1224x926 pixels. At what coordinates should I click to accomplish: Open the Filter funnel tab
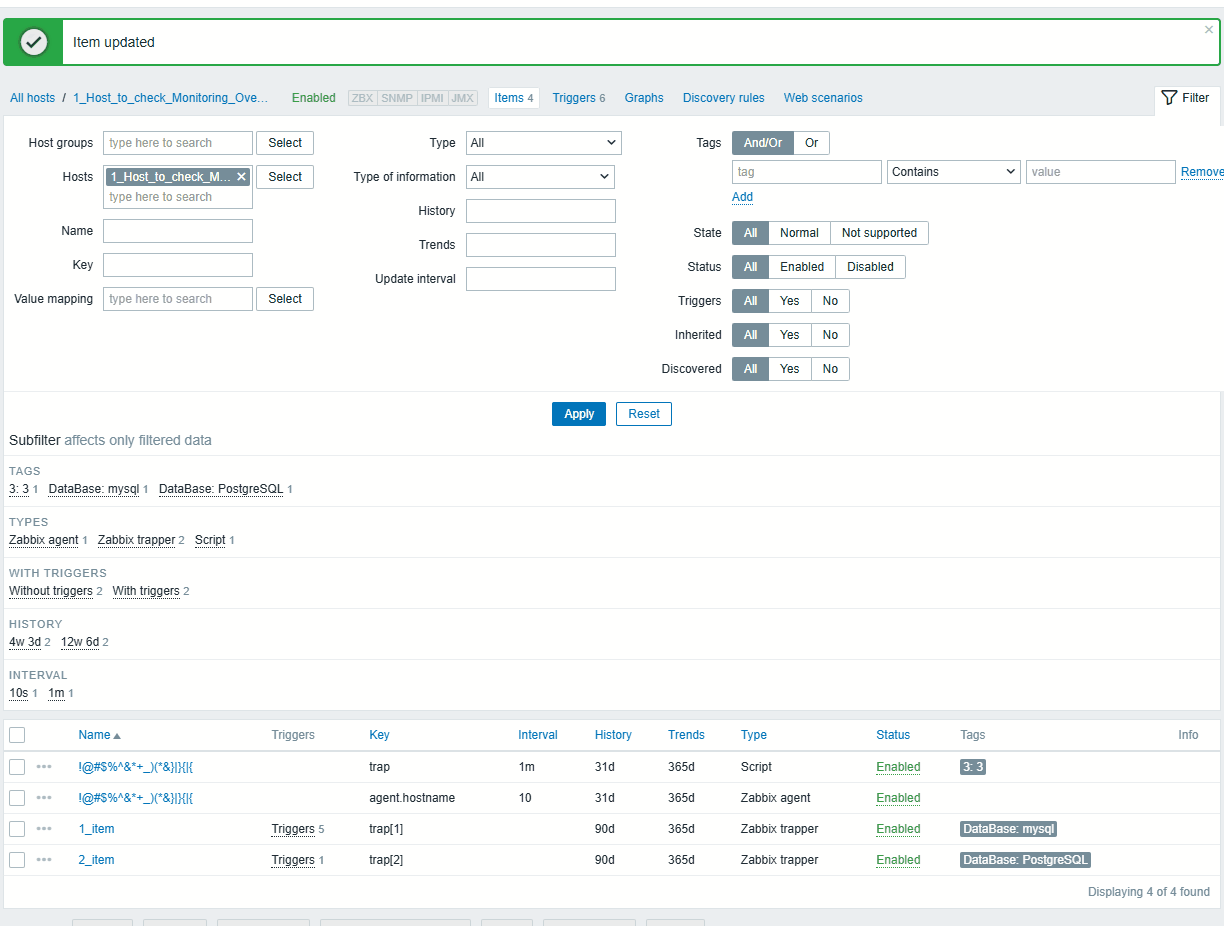pyautogui.click(x=1186, y=98)
